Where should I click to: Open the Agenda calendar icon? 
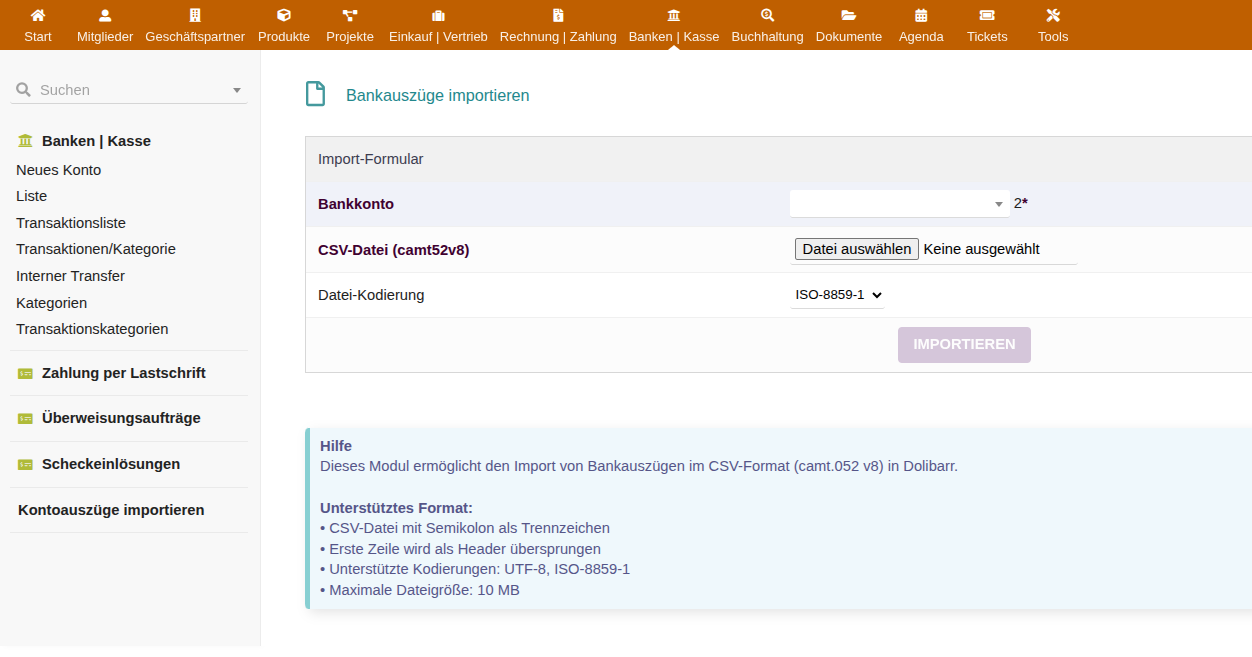921,16
